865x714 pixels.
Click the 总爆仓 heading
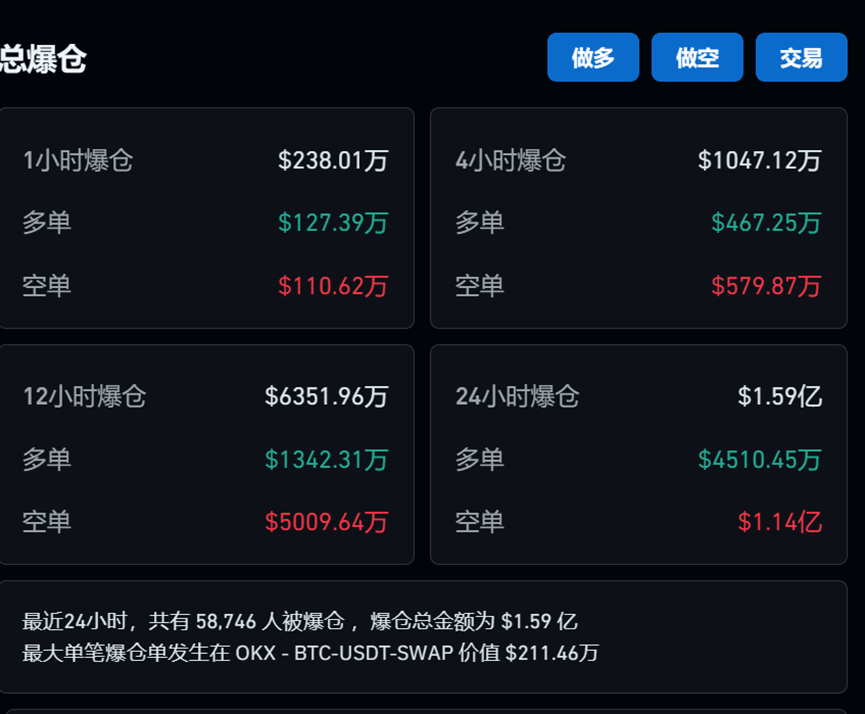(x=43, y=60)
